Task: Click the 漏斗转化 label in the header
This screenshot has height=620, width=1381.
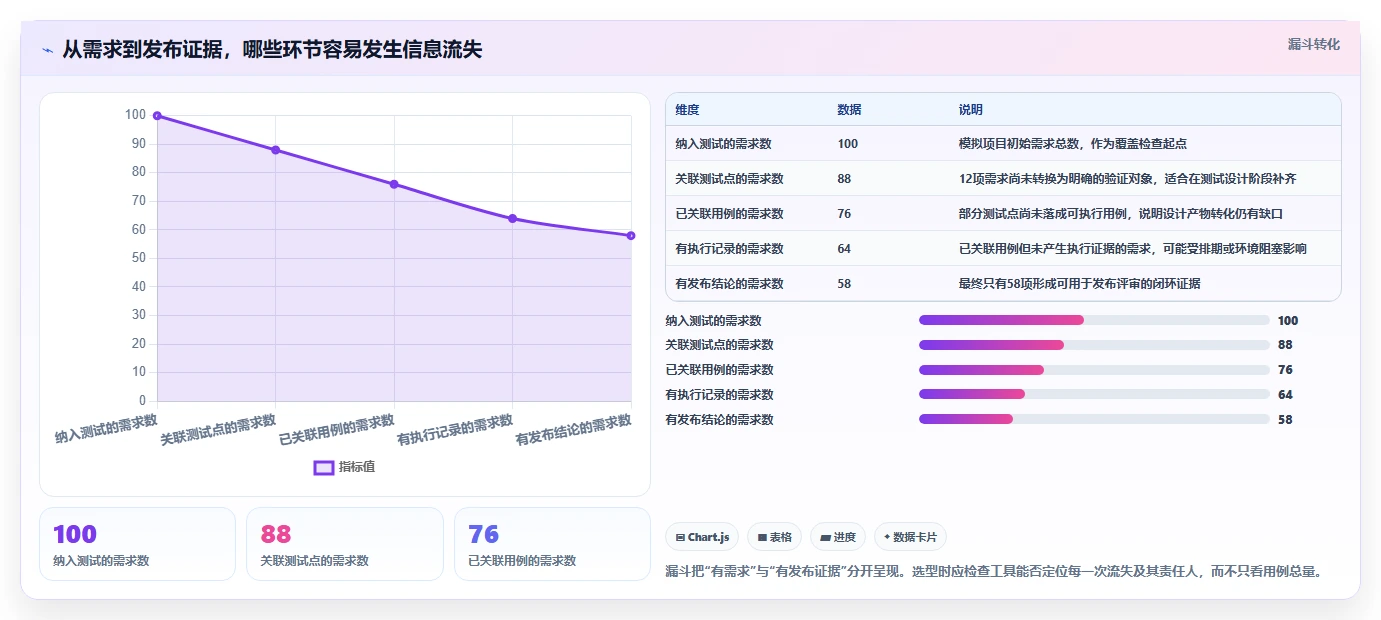Action: point(1313,44)
